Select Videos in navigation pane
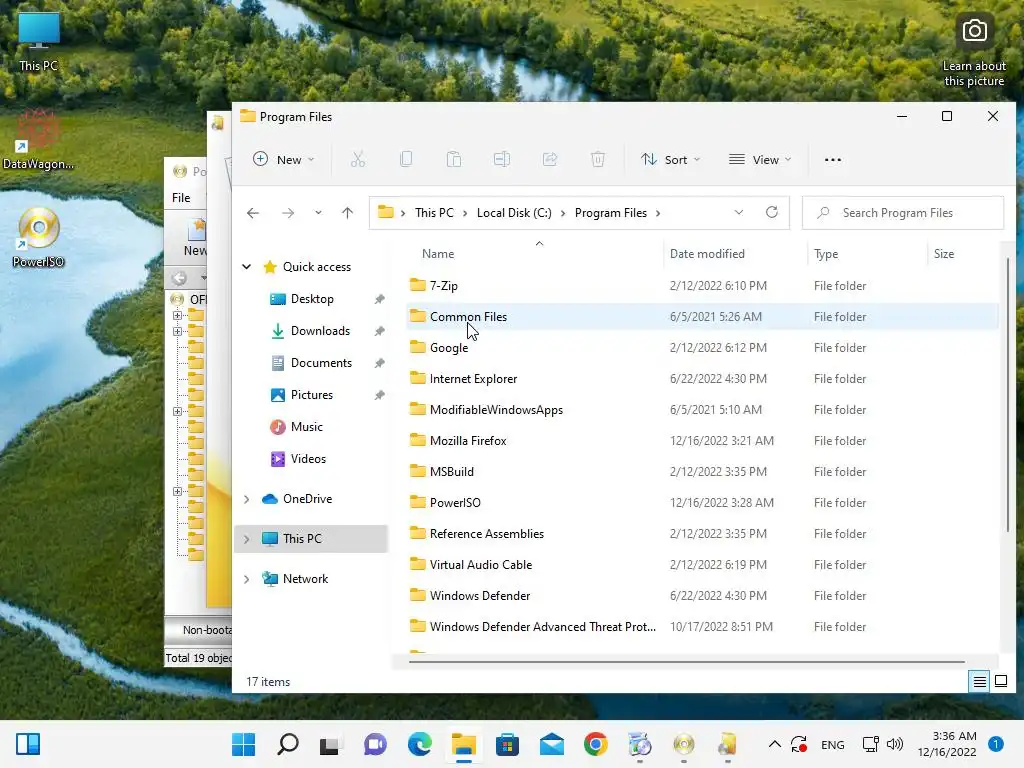This screenshot has width=1024, height=768. click(308, 459)
